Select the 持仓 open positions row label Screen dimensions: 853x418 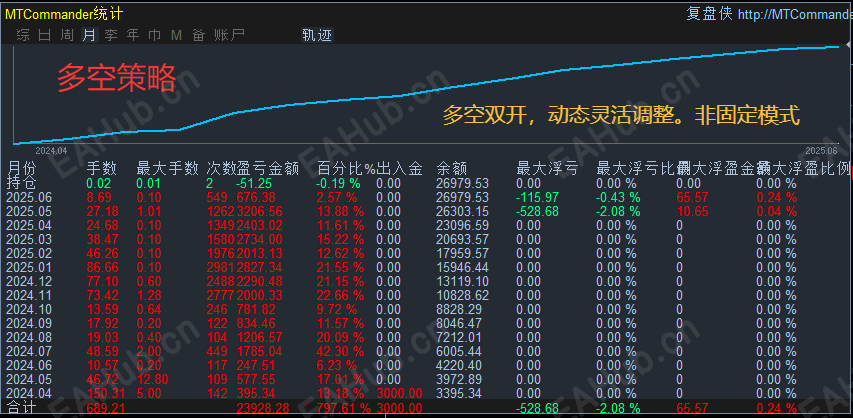tap(20, 183)
